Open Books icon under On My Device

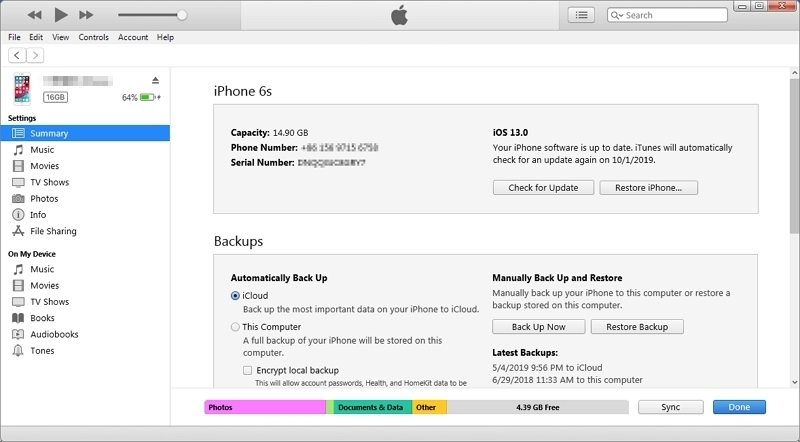tap(18, 318)
